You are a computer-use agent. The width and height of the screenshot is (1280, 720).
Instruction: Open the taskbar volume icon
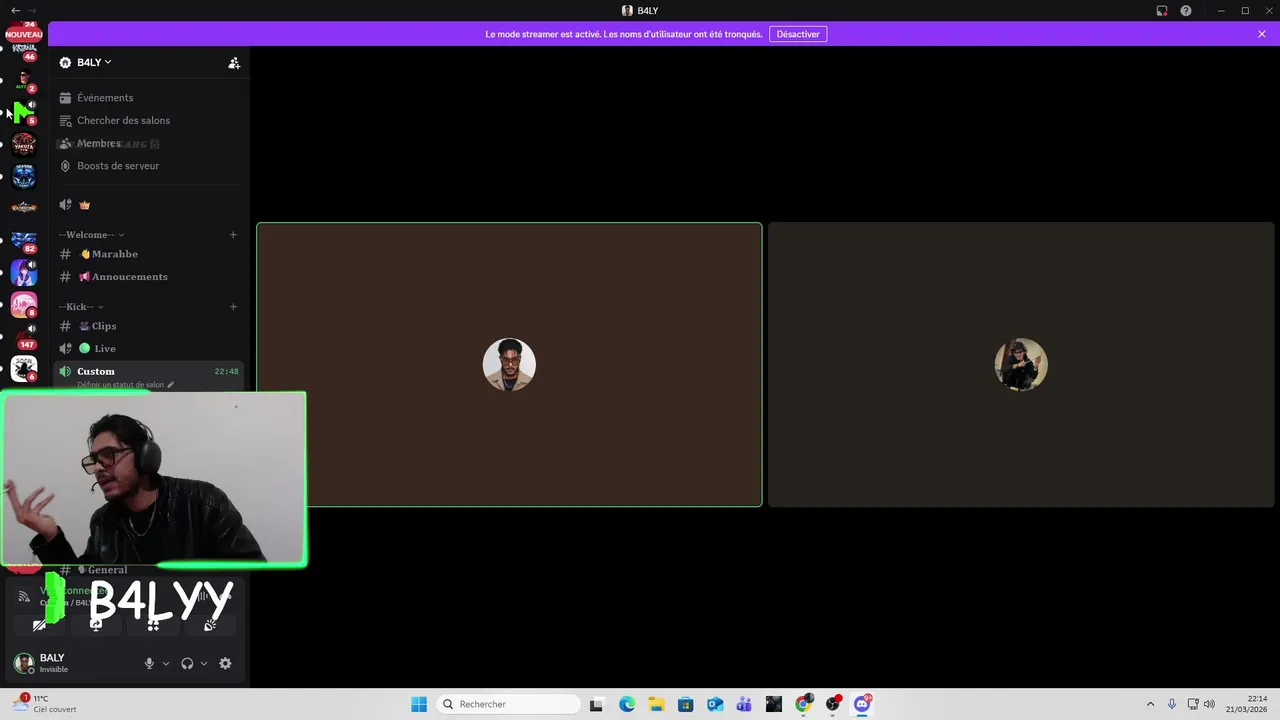1209,704
